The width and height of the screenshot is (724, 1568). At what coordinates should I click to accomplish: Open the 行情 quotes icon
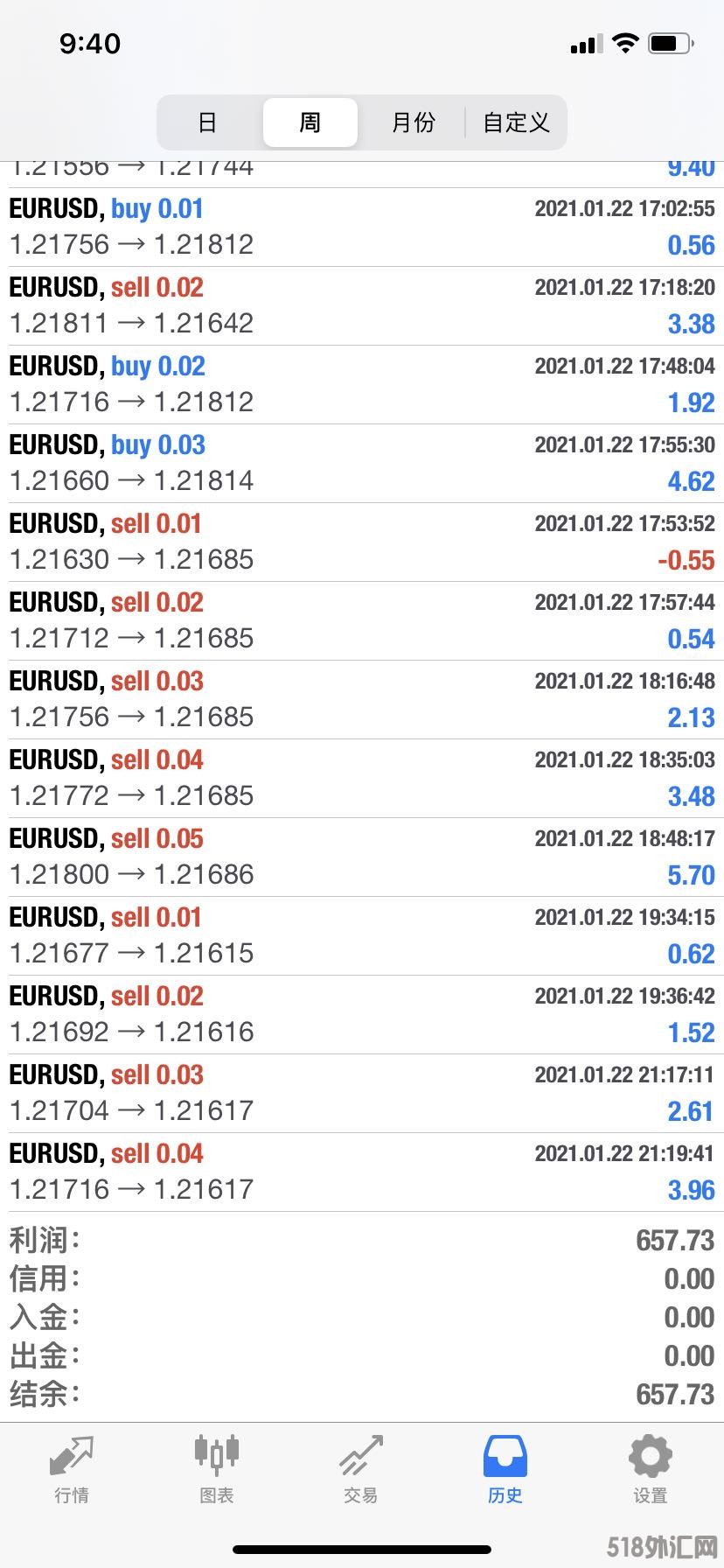coord(72,1456)
